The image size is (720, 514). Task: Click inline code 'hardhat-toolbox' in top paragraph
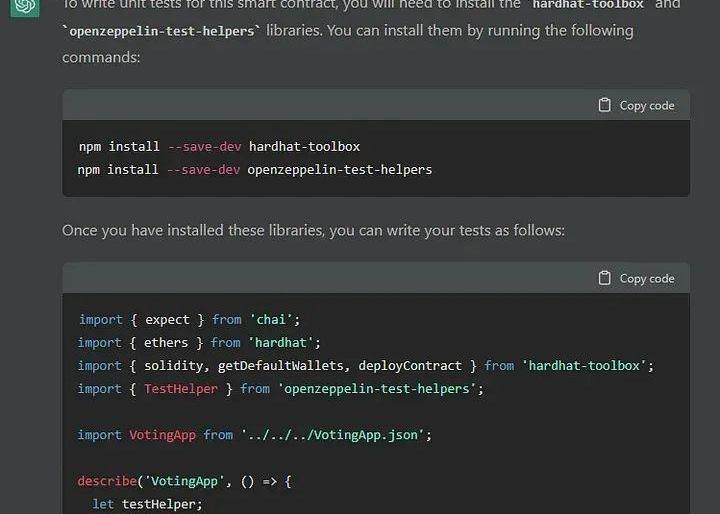[x=587, y=5]
